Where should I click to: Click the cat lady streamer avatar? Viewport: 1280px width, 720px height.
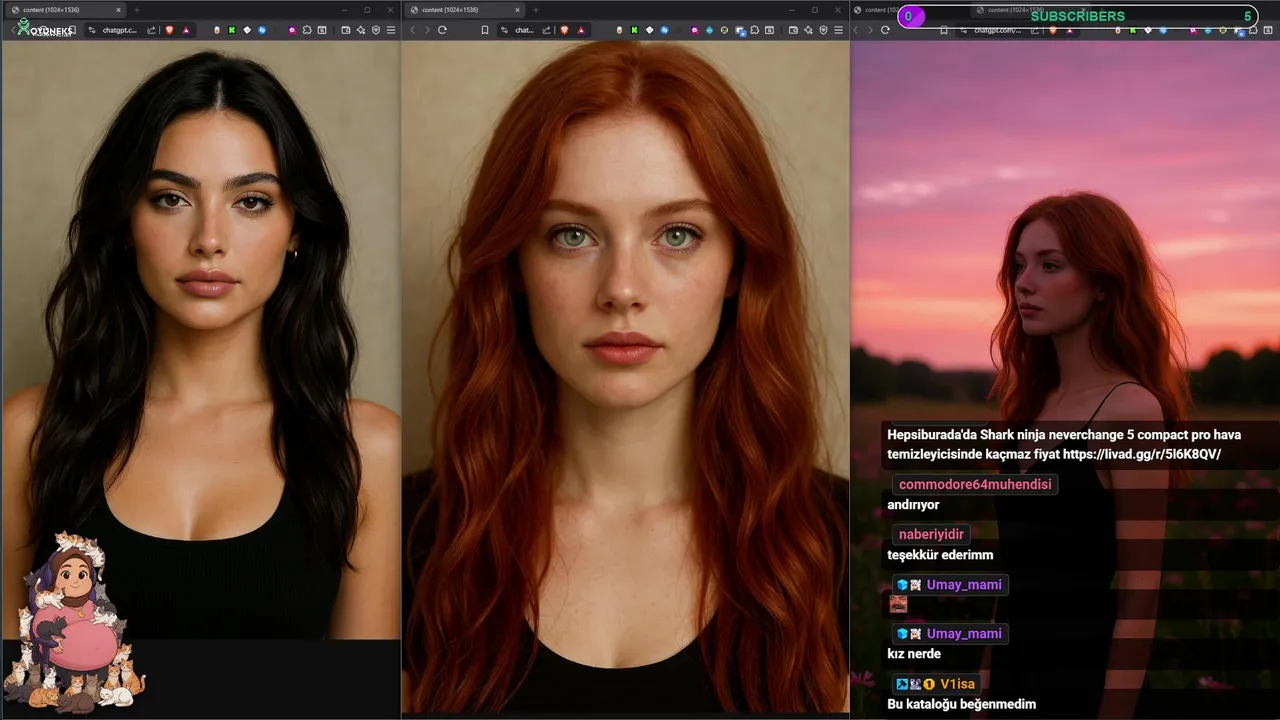75,622
